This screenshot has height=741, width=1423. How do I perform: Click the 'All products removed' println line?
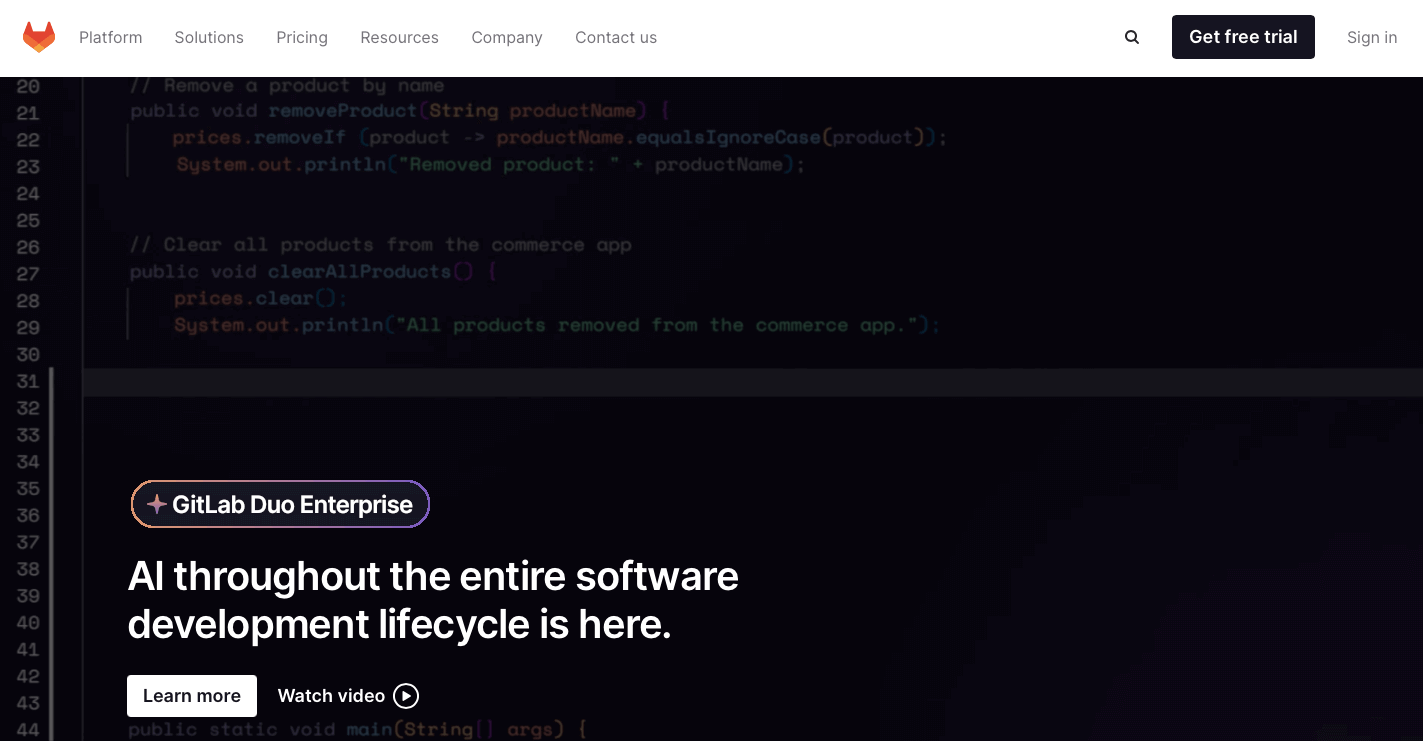557,326
